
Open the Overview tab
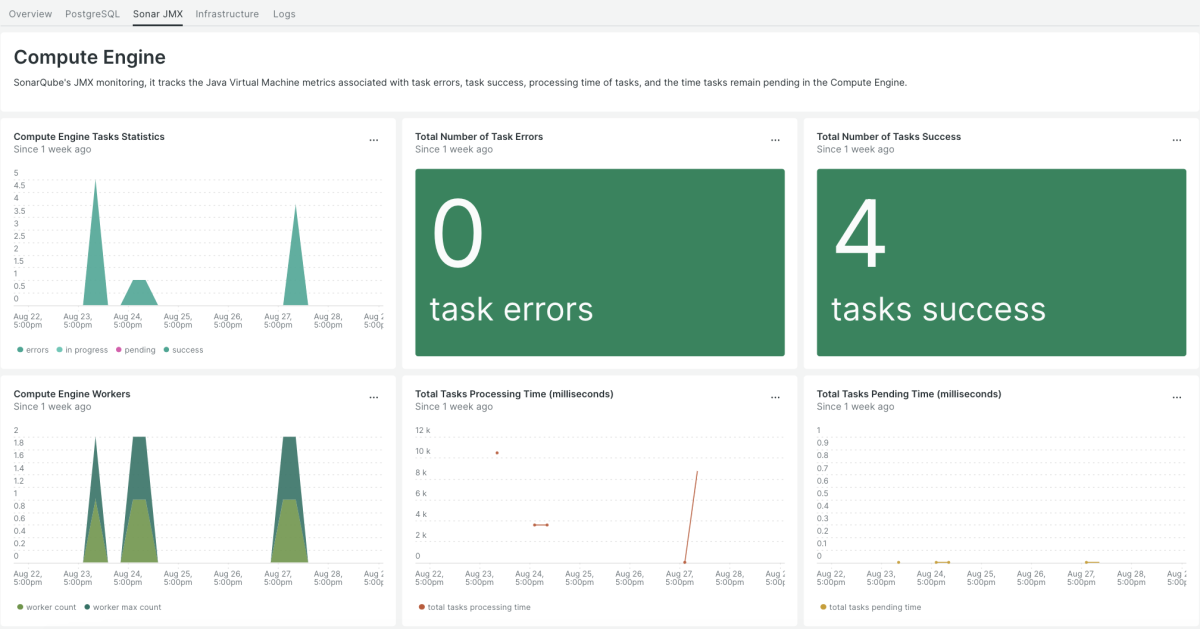tap(30, 14)
